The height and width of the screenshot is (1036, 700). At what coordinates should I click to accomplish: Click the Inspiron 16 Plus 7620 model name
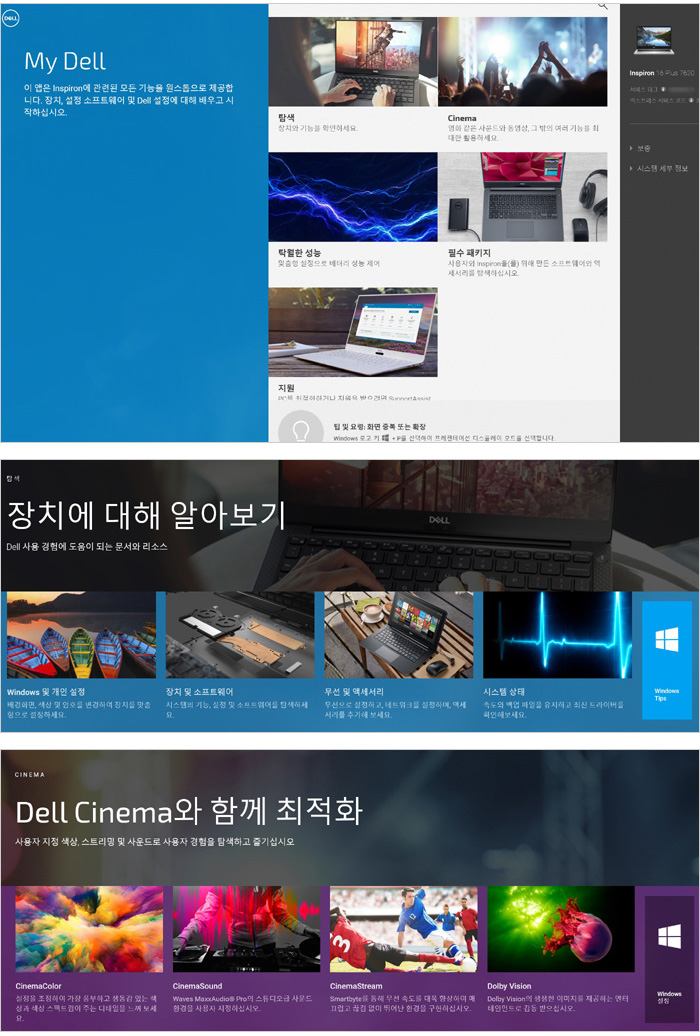pos(662,73)
